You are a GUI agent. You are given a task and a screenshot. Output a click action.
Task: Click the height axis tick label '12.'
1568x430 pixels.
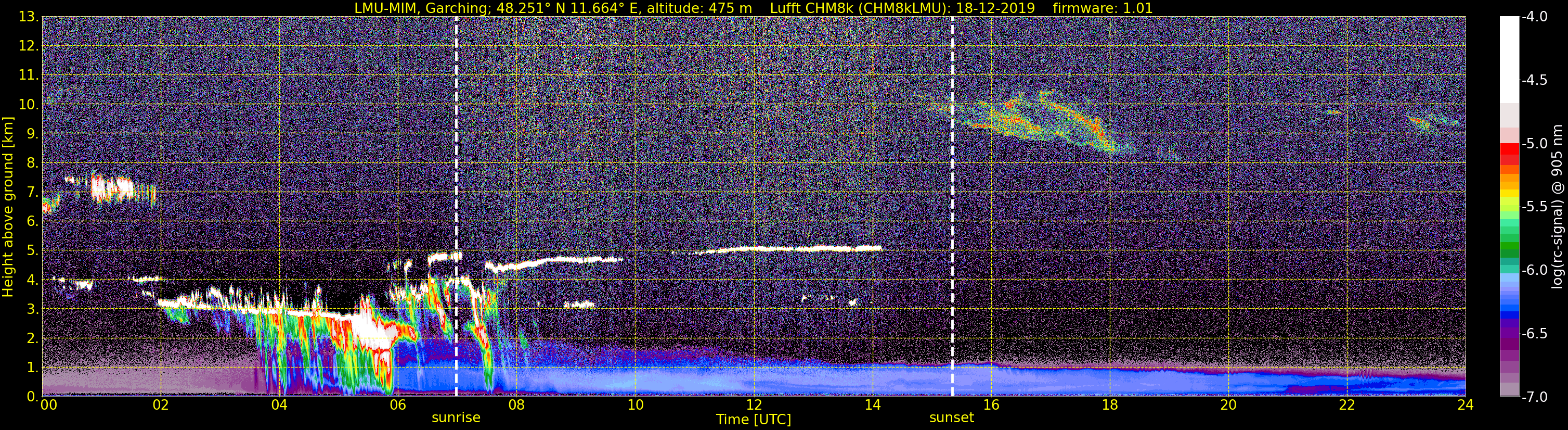(x=29, y=46)
